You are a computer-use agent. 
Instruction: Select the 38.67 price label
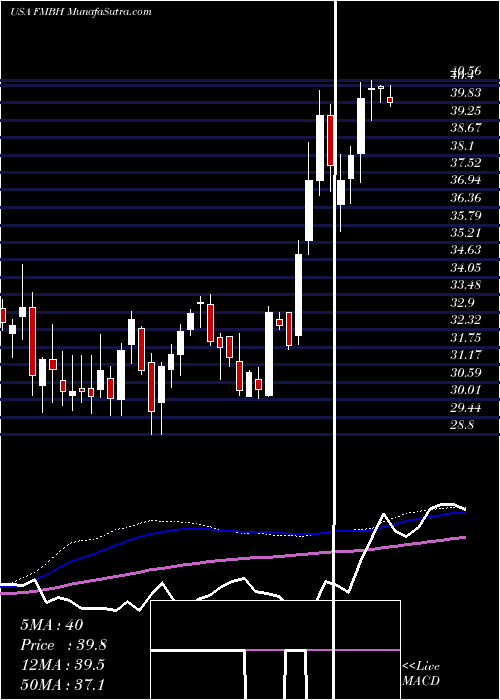click(466, 128)
